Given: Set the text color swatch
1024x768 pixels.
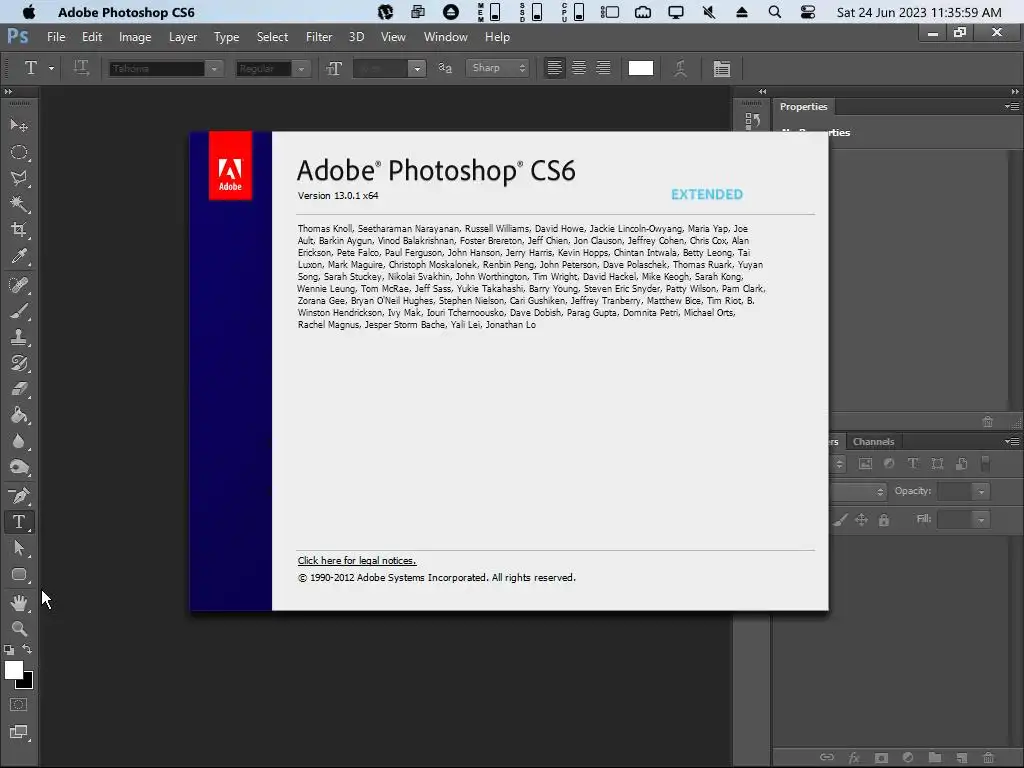Looking at the screenshot, I should tap(641, 68).
